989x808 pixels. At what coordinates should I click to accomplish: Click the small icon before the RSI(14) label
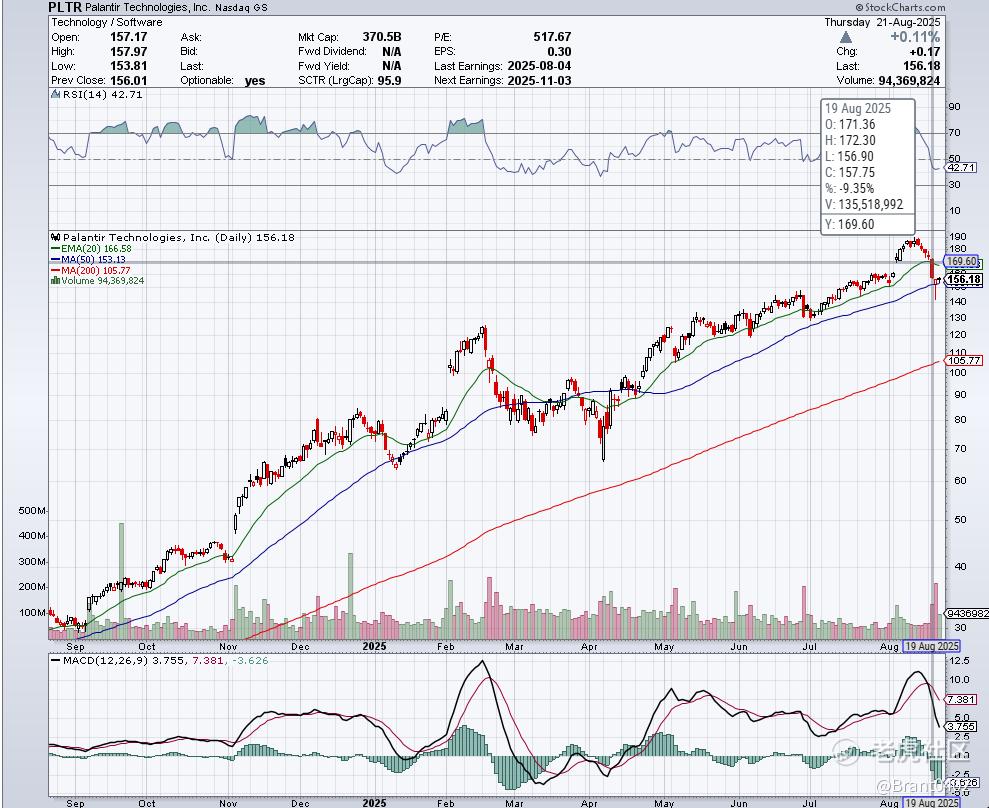[x=56, y=95]
